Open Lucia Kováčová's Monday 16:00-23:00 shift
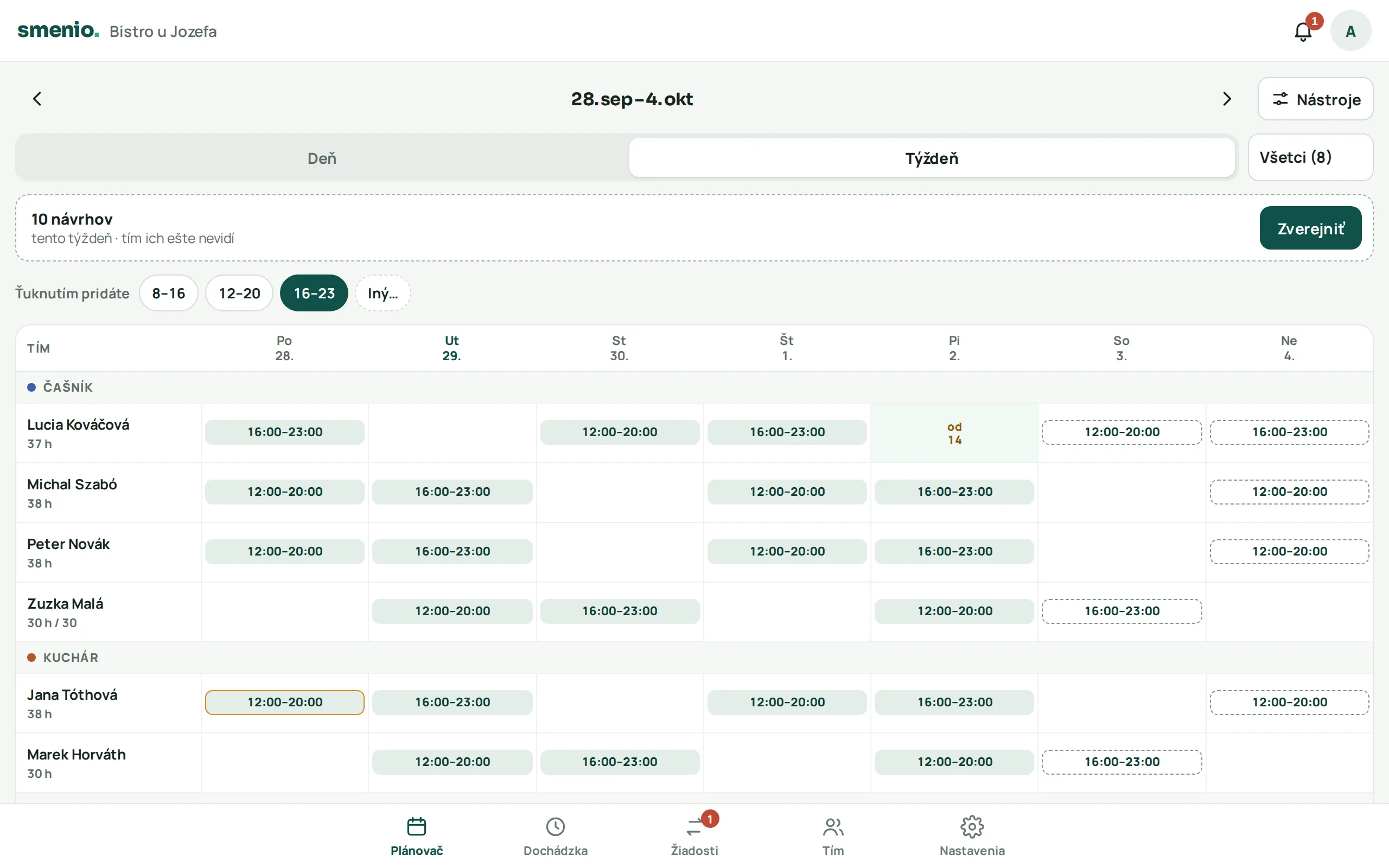The width and height of the screenshot is (1389, 868). click(285, 432)
